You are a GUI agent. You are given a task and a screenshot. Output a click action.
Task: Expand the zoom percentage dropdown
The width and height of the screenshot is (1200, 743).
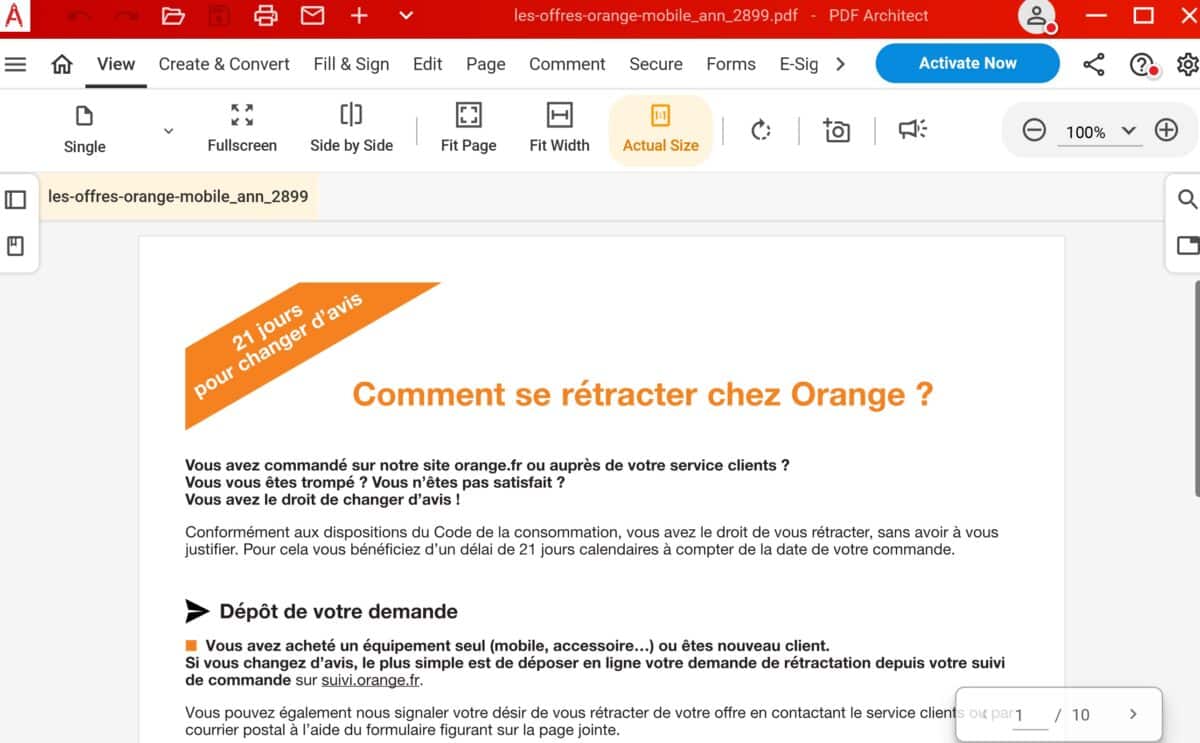1129,131
